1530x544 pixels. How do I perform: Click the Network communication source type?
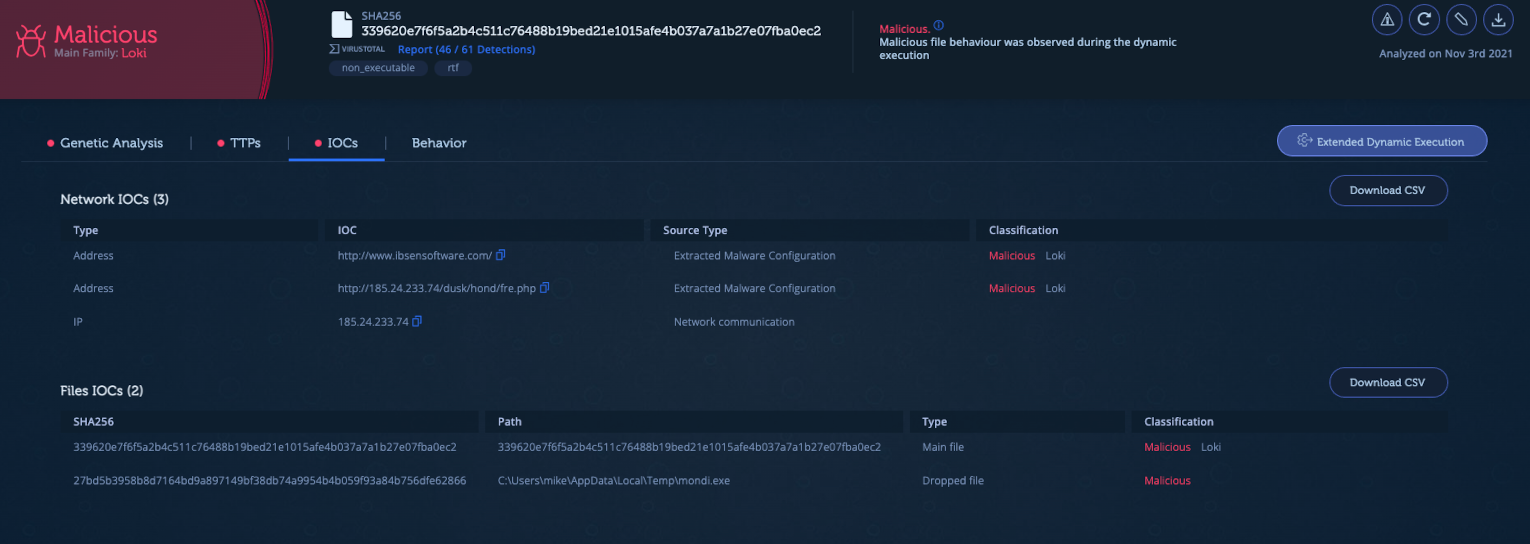tap(734, 322)
